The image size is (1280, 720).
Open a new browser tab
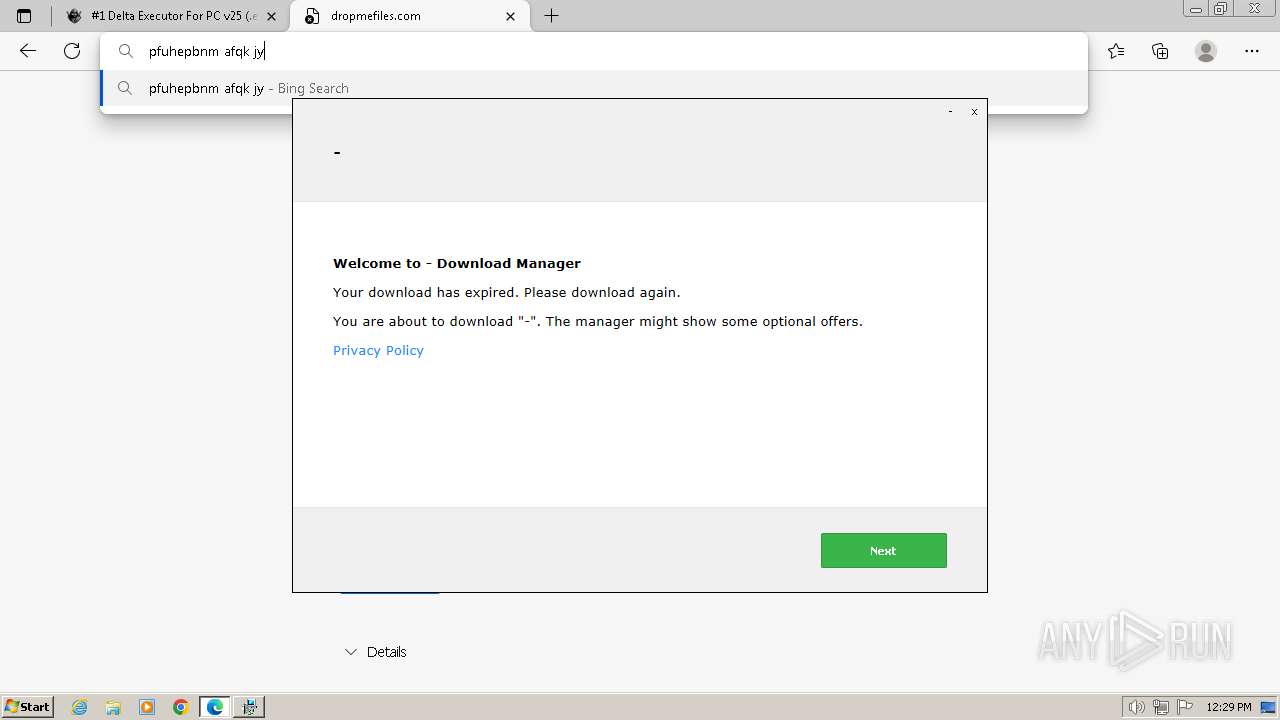551,16
